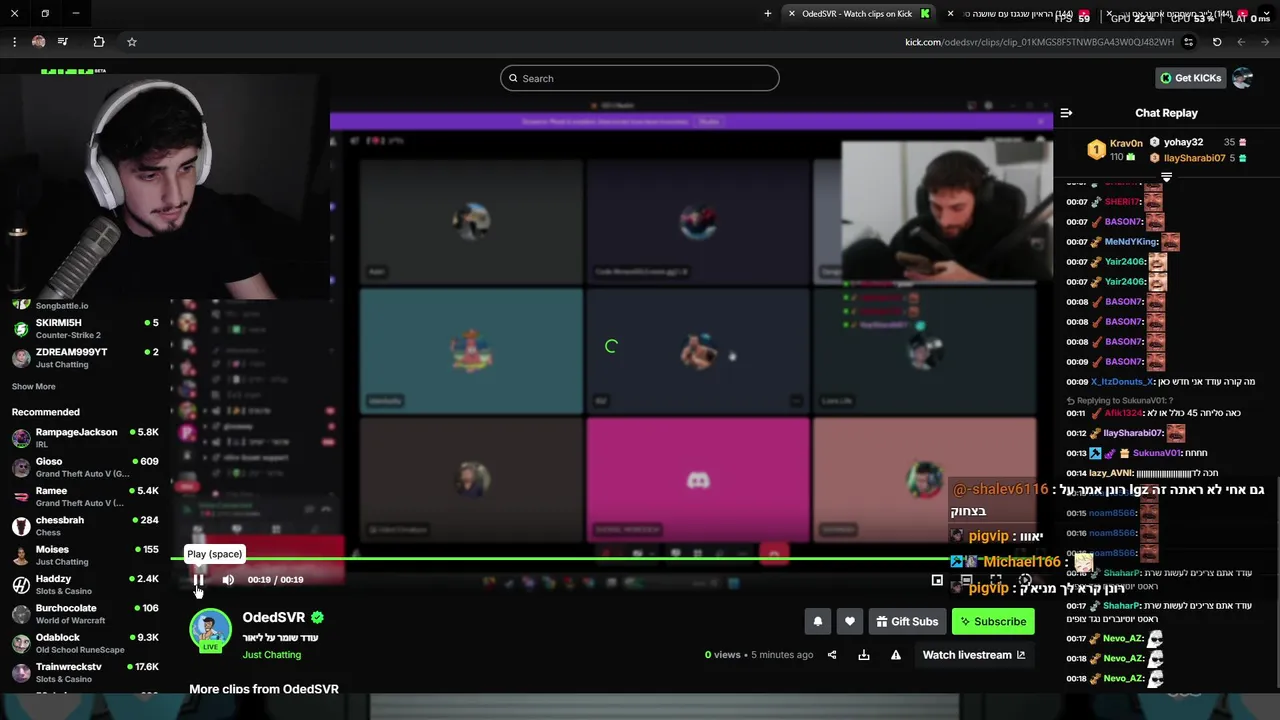Screen dimensions: 1280x720
Task: Open Watch livestream link
Action: (973, 655)
